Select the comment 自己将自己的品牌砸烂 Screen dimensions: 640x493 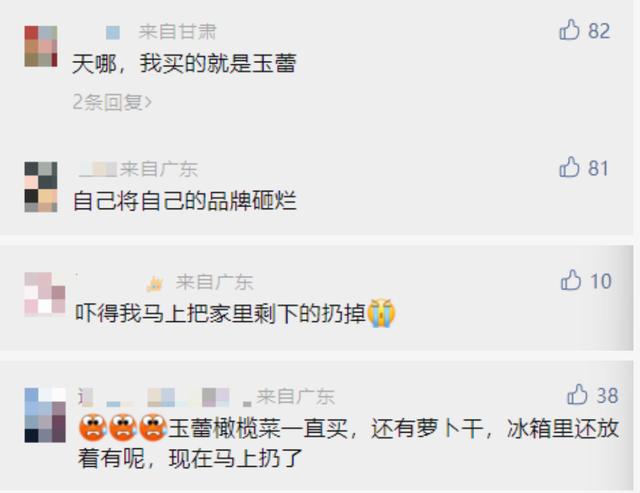[x=184, y=201]
